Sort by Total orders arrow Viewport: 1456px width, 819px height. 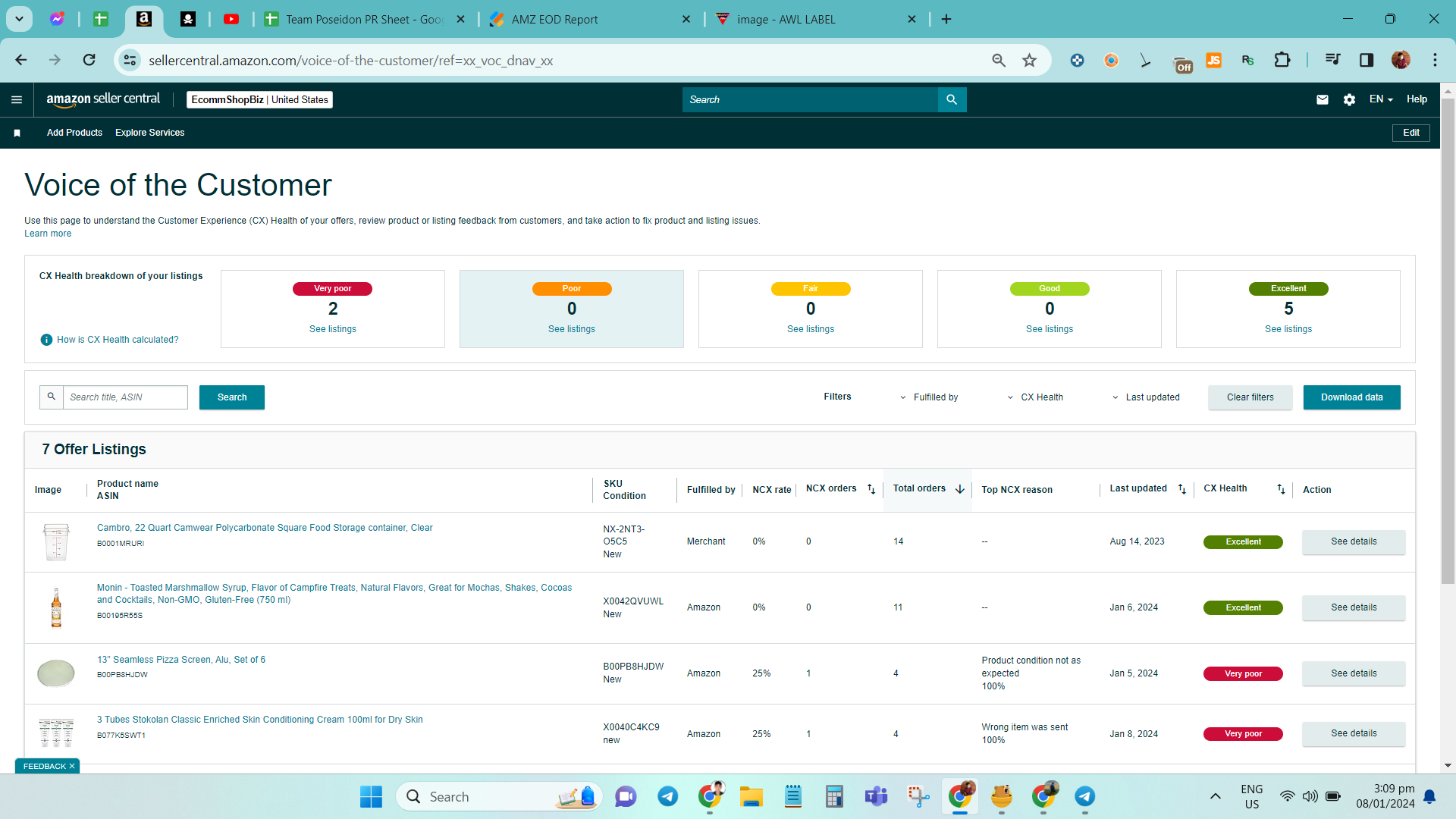coord(960,489)
